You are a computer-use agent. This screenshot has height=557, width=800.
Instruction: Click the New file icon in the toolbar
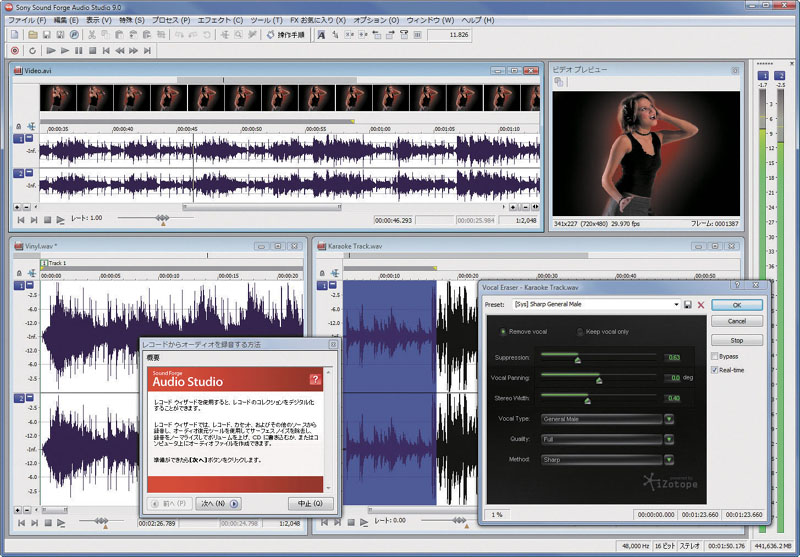click(14, 35)
